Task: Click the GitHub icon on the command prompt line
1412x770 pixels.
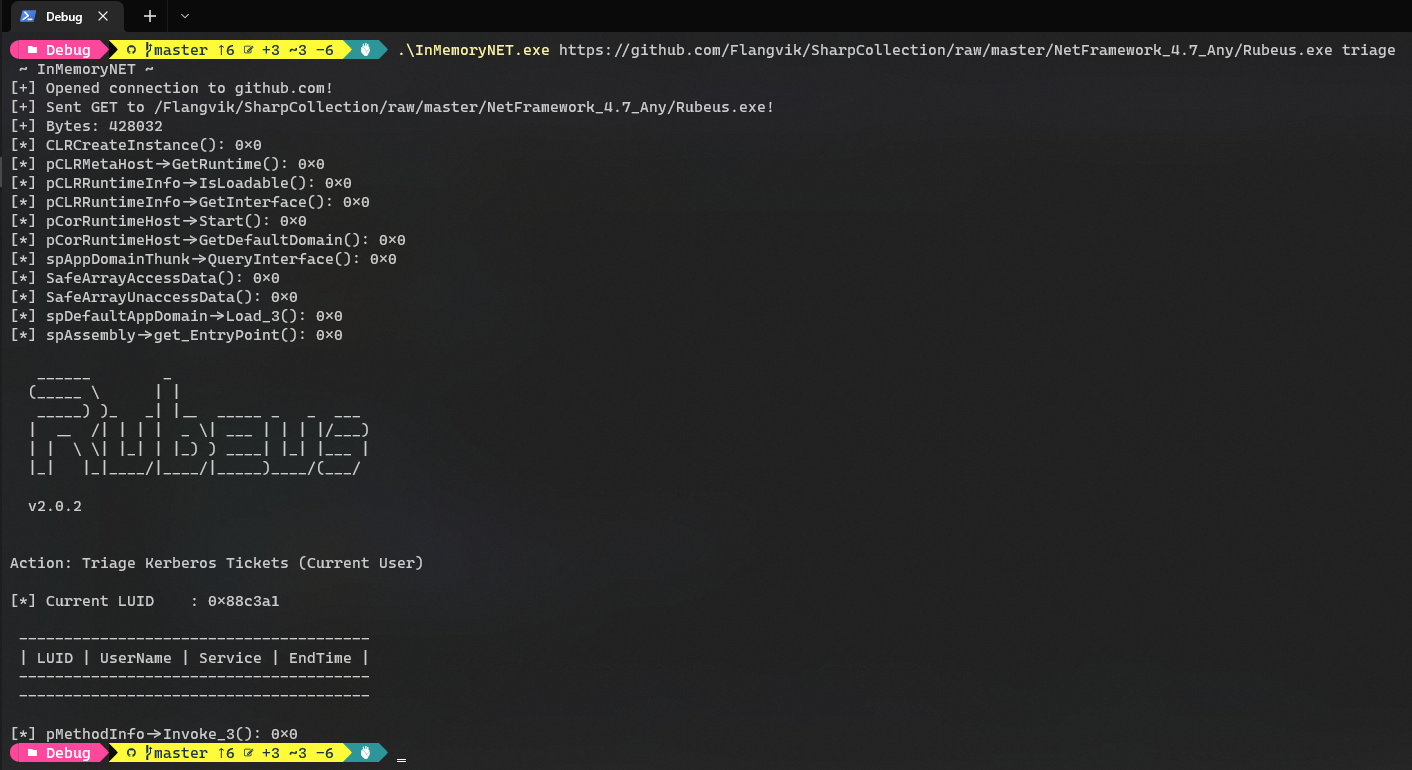Action: click(130, 50)
